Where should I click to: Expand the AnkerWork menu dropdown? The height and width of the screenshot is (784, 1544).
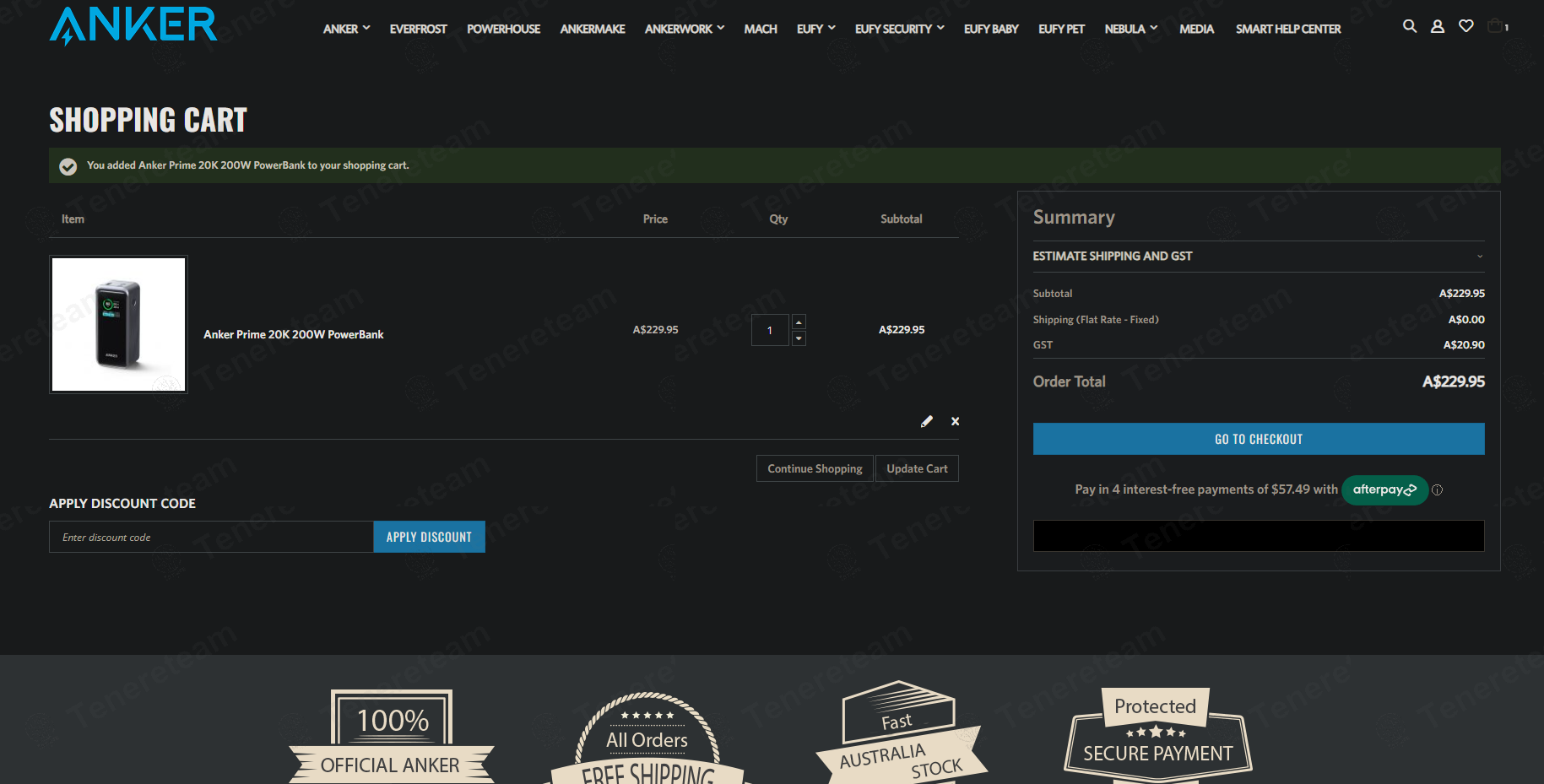[x=685, y=29]
